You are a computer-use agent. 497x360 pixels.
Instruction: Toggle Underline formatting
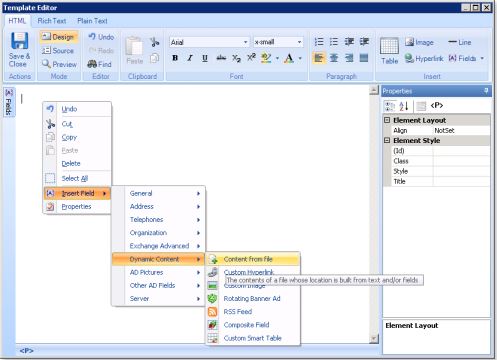(205, 58)
